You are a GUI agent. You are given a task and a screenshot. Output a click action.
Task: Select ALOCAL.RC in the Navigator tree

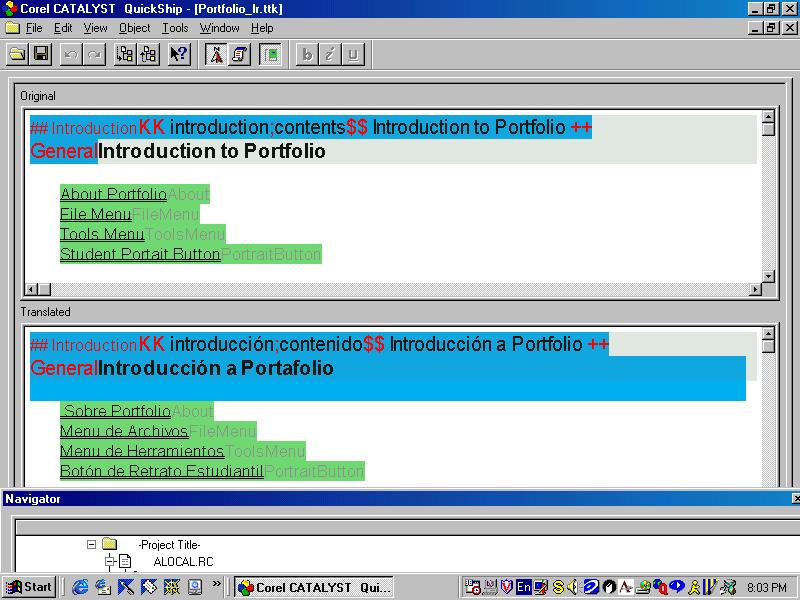(x=183, y=562)
